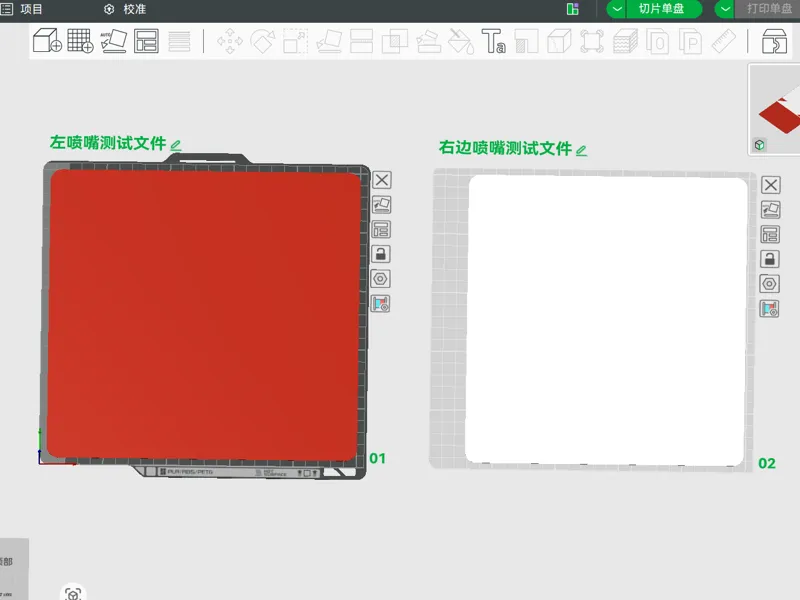Viewport: 800px width, 600px height.
Task: Edit the name 右边喷嘴测试文件 via pencil icon
Action: click(582, 151)
